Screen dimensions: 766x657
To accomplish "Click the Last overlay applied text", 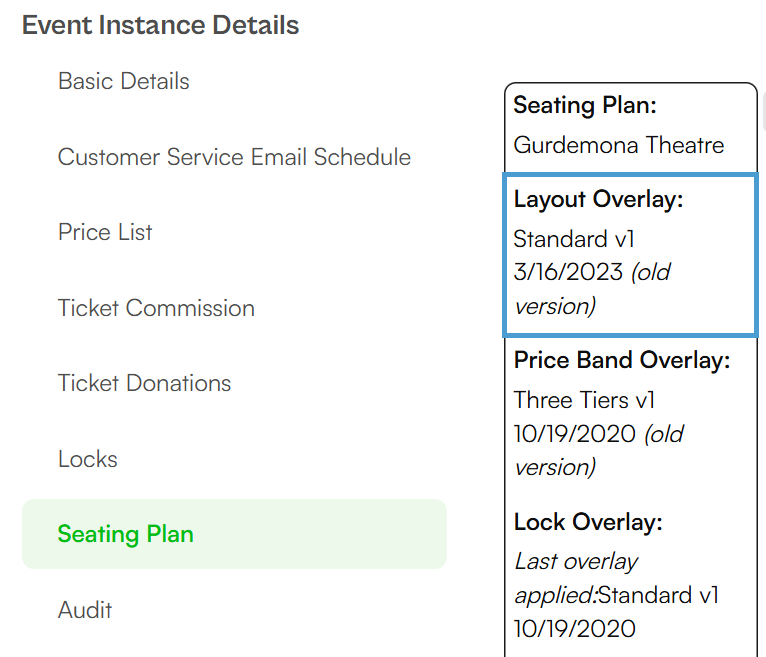I will (x=575, y=578).
